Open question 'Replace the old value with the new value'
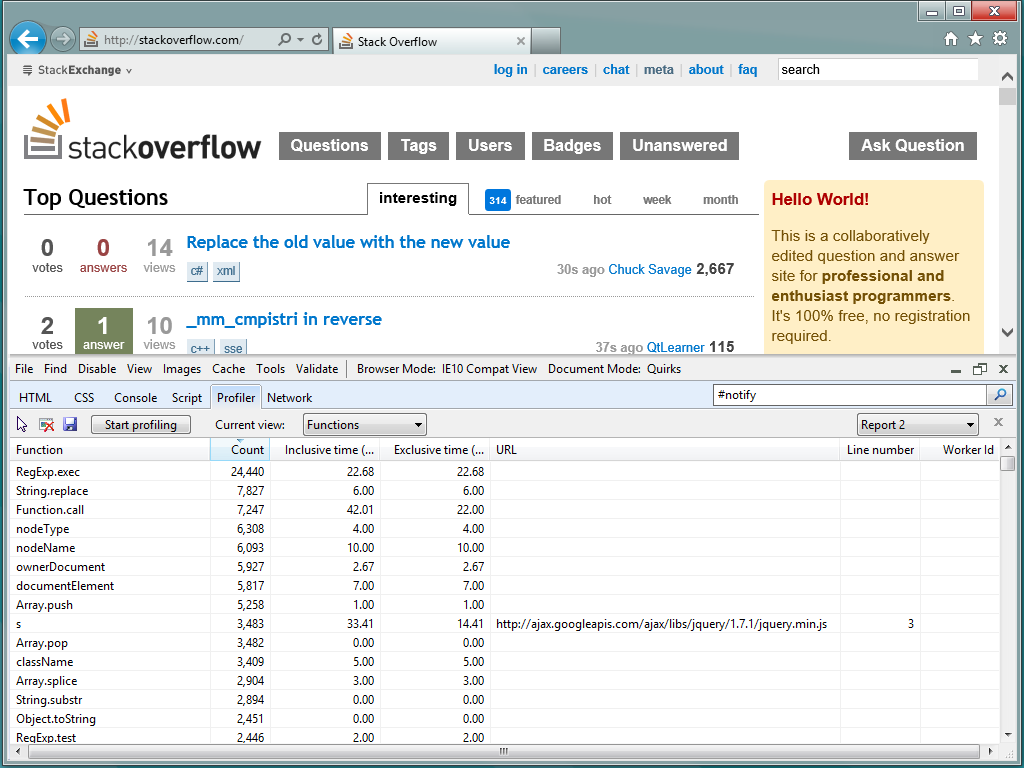The image size is (1024, 768). (x=348, y=242)
